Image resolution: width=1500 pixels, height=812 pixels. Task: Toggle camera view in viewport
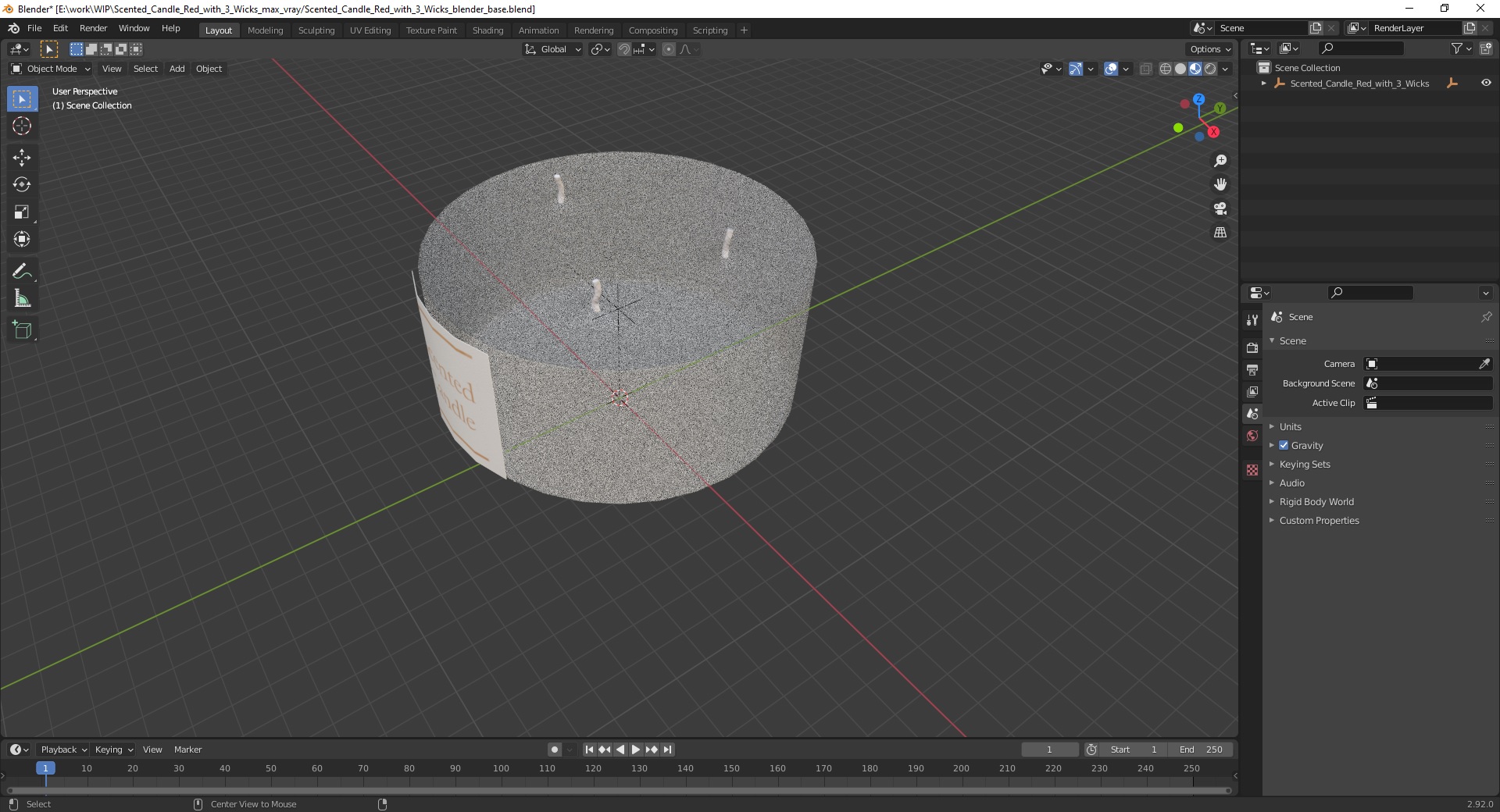coord(1220,208)
